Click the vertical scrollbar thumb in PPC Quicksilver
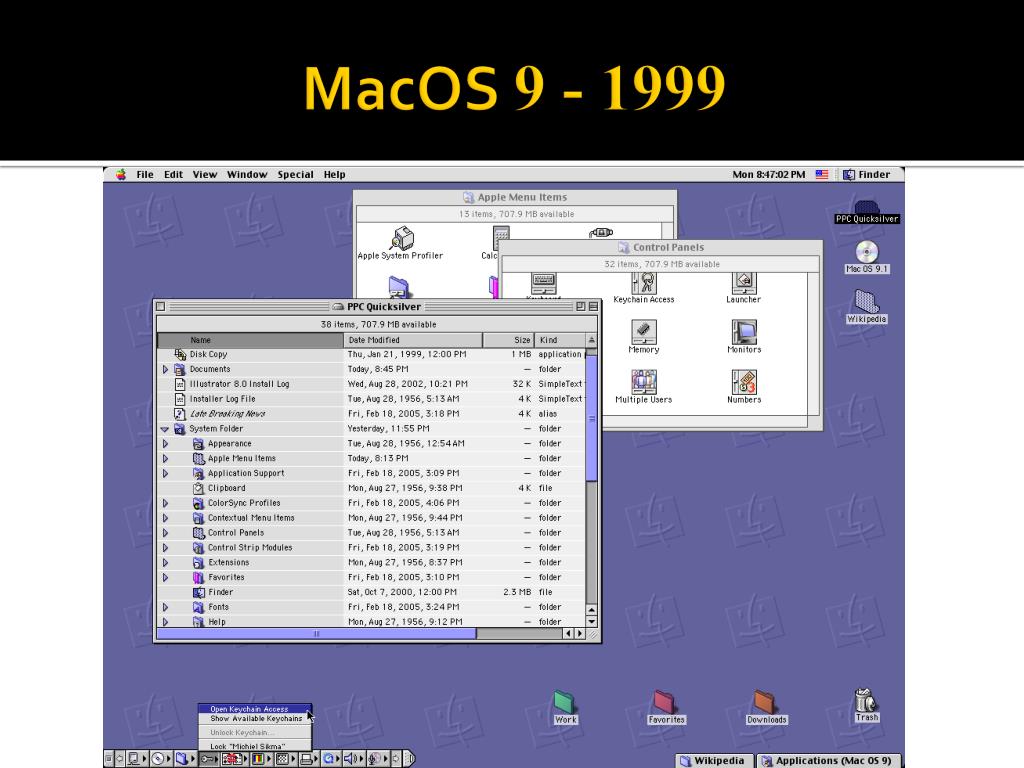Viewport: 1024px width, 768px height. click(x=592, y=419)
